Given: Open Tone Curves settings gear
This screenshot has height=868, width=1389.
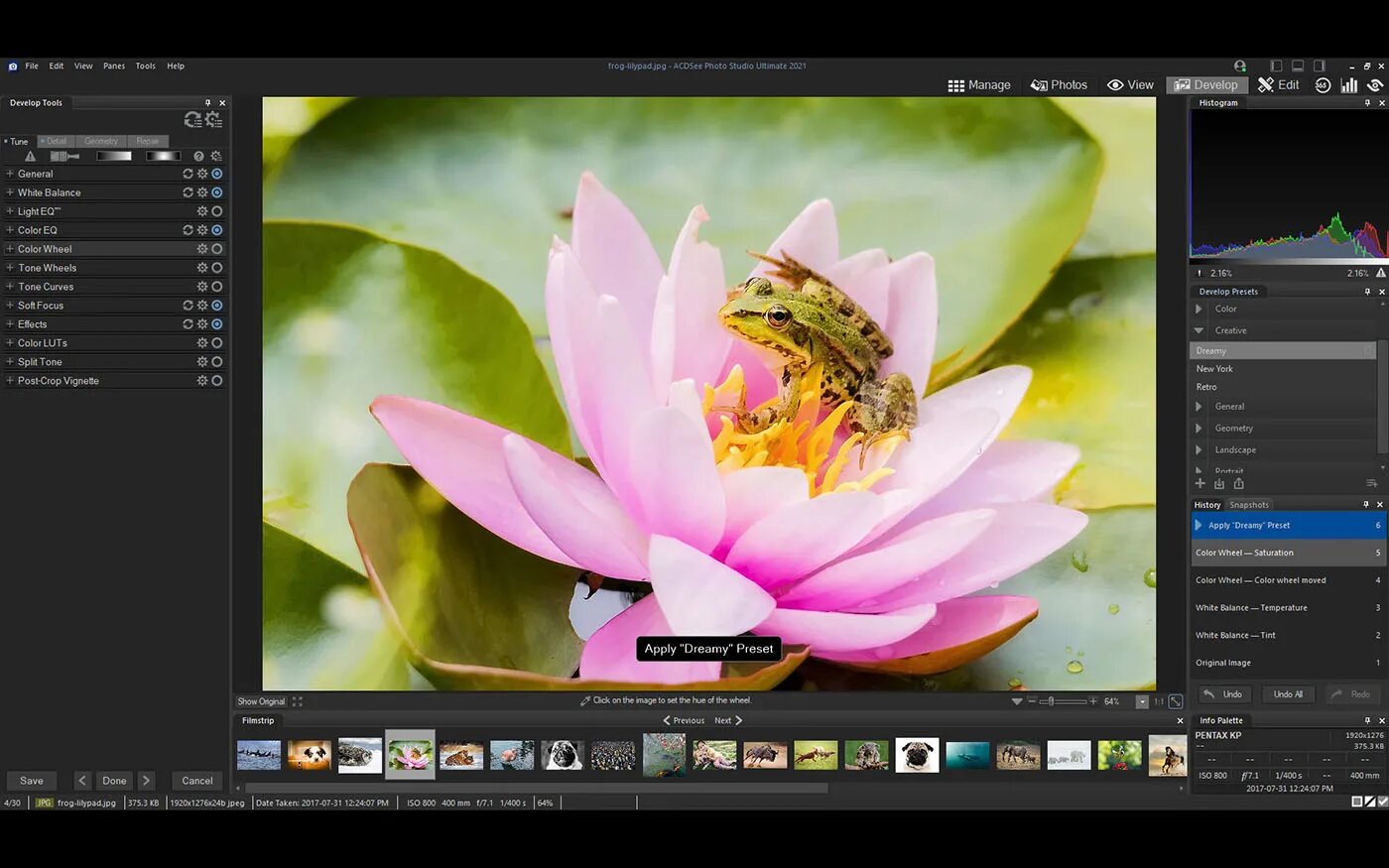Looking at the screenshot, I should pyautogui.click(x=202, y=287).
